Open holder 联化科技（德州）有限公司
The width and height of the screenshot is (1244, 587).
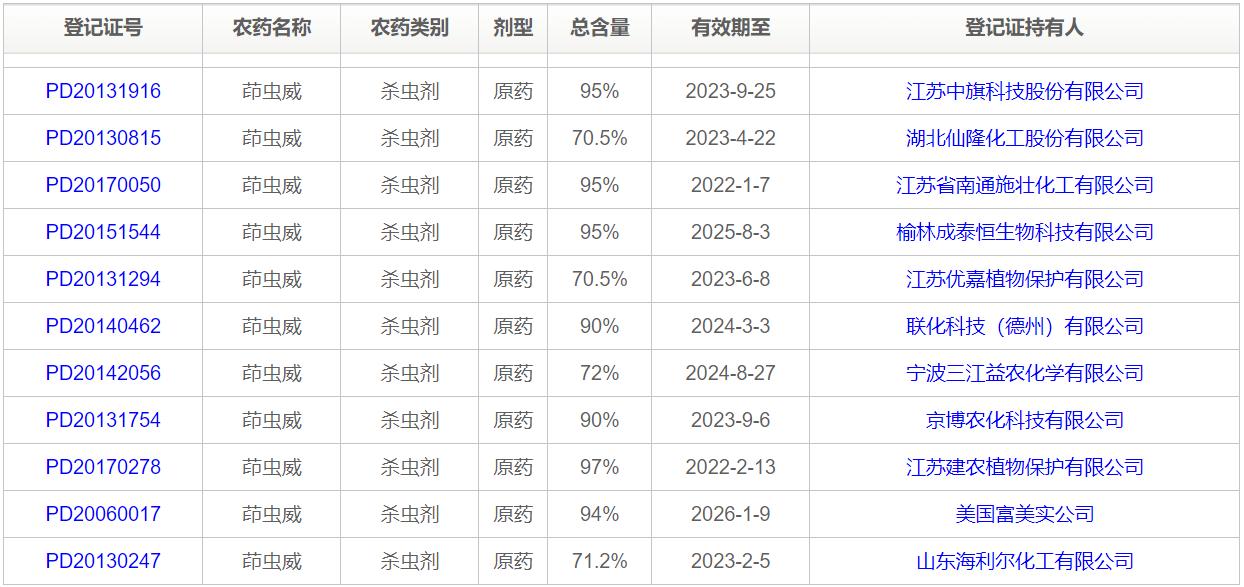(x=1025, y=326)
